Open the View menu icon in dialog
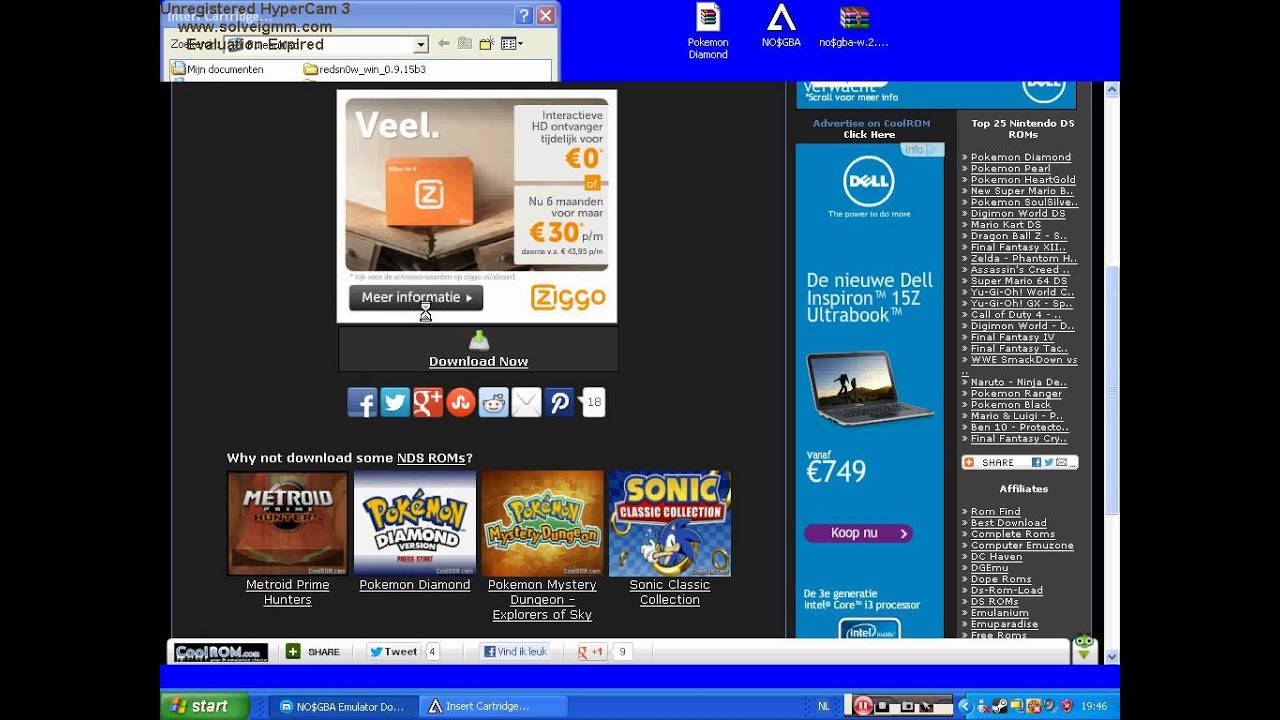This screenshot has width=1280, height=720. [511, 44]
